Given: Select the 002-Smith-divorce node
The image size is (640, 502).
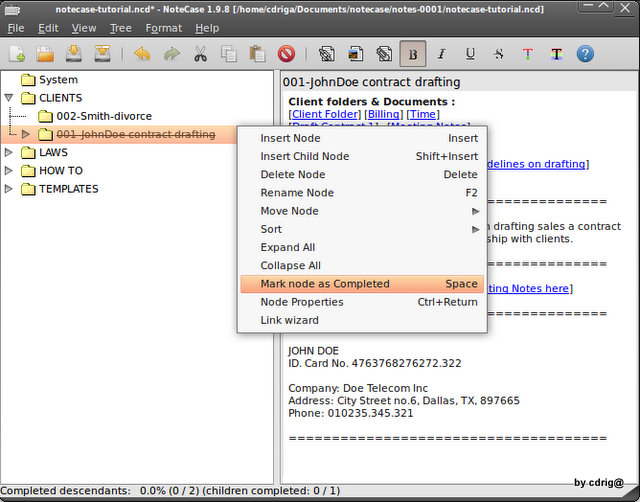Looking at the screenshot, I should 104,116.
